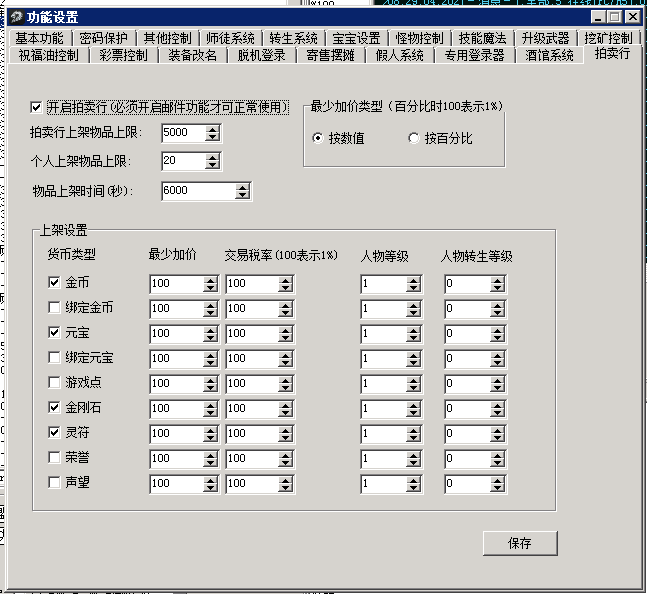Click the 绑定元宝 人物转生等级 spinner arrows
Image resolution: width=647 pixels, height=594 pixels.
498,359
